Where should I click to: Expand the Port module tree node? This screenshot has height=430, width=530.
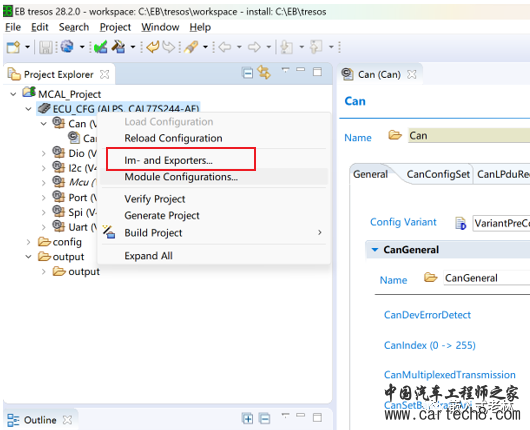(44, 198)
